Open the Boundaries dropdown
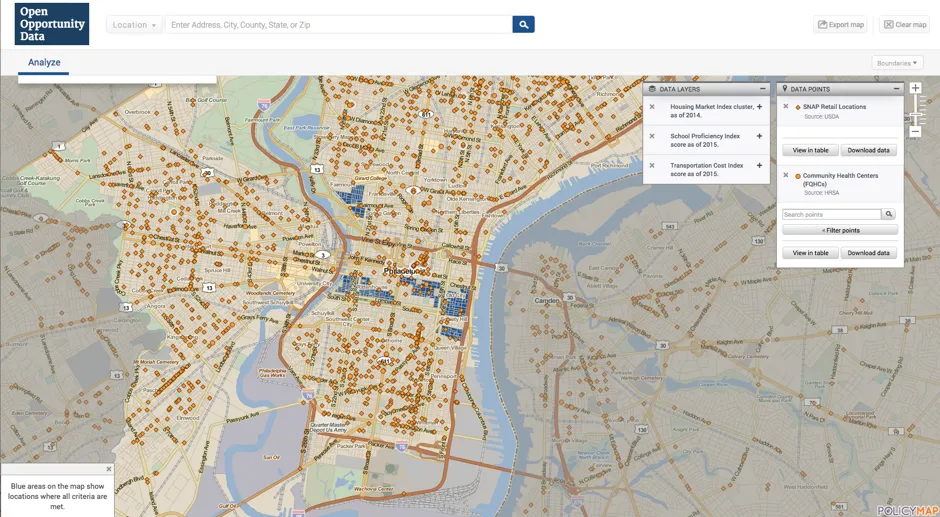Image resolution: width=940 pixels, height=517 pixels. (897, 63)
